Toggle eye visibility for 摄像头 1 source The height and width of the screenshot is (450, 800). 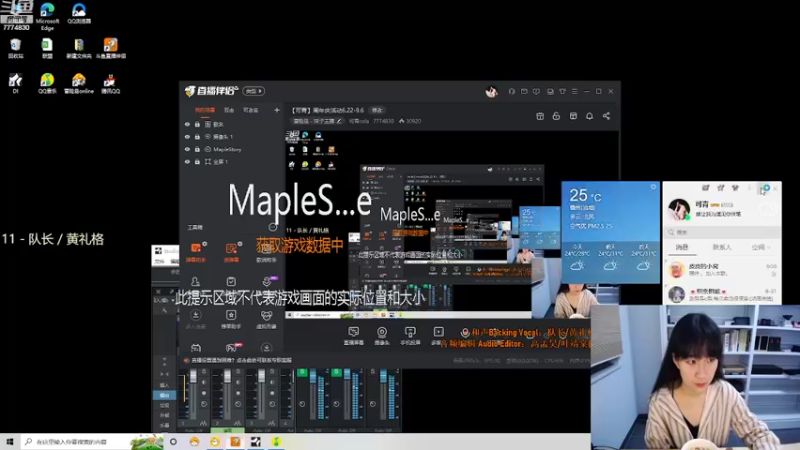click(187, 137)
